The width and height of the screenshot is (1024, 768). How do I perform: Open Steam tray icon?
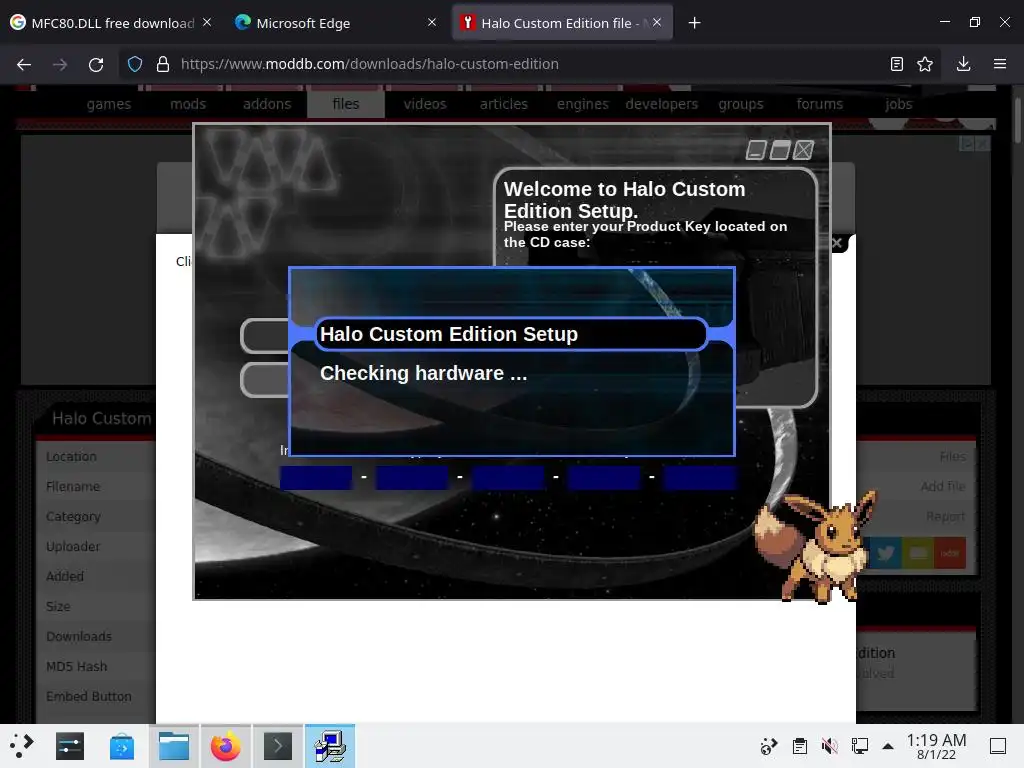[x=769, y=745]
